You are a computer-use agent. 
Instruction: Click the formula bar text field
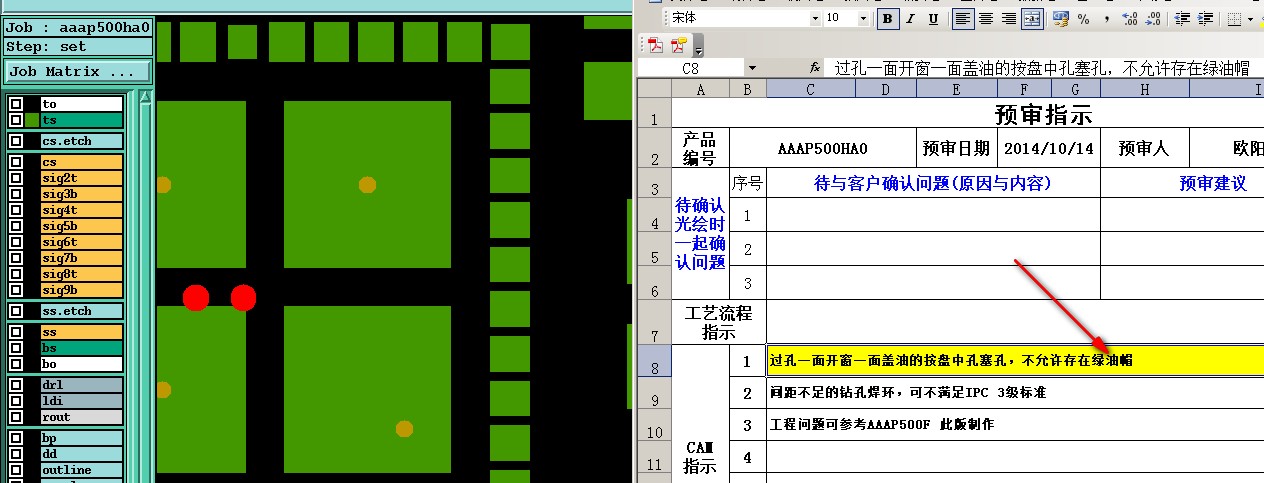pos(1046,68)
